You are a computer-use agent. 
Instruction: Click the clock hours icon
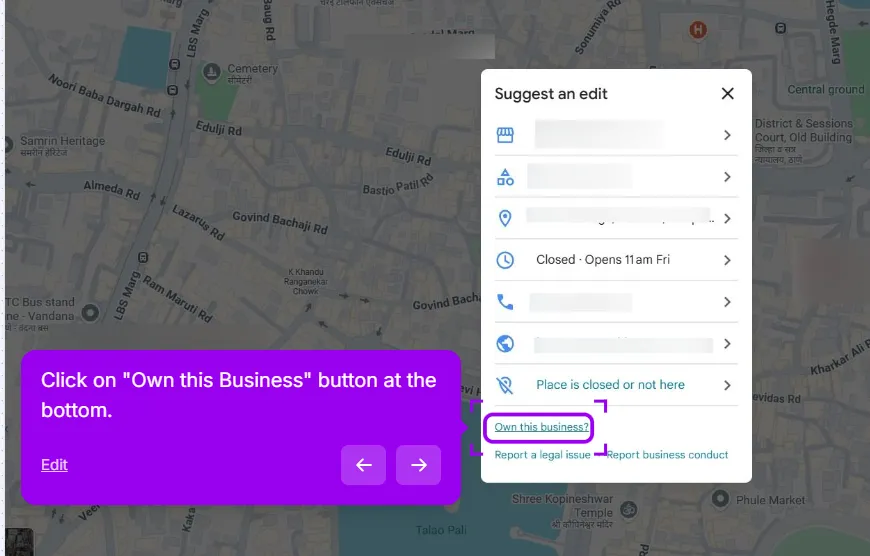[505, 260]
